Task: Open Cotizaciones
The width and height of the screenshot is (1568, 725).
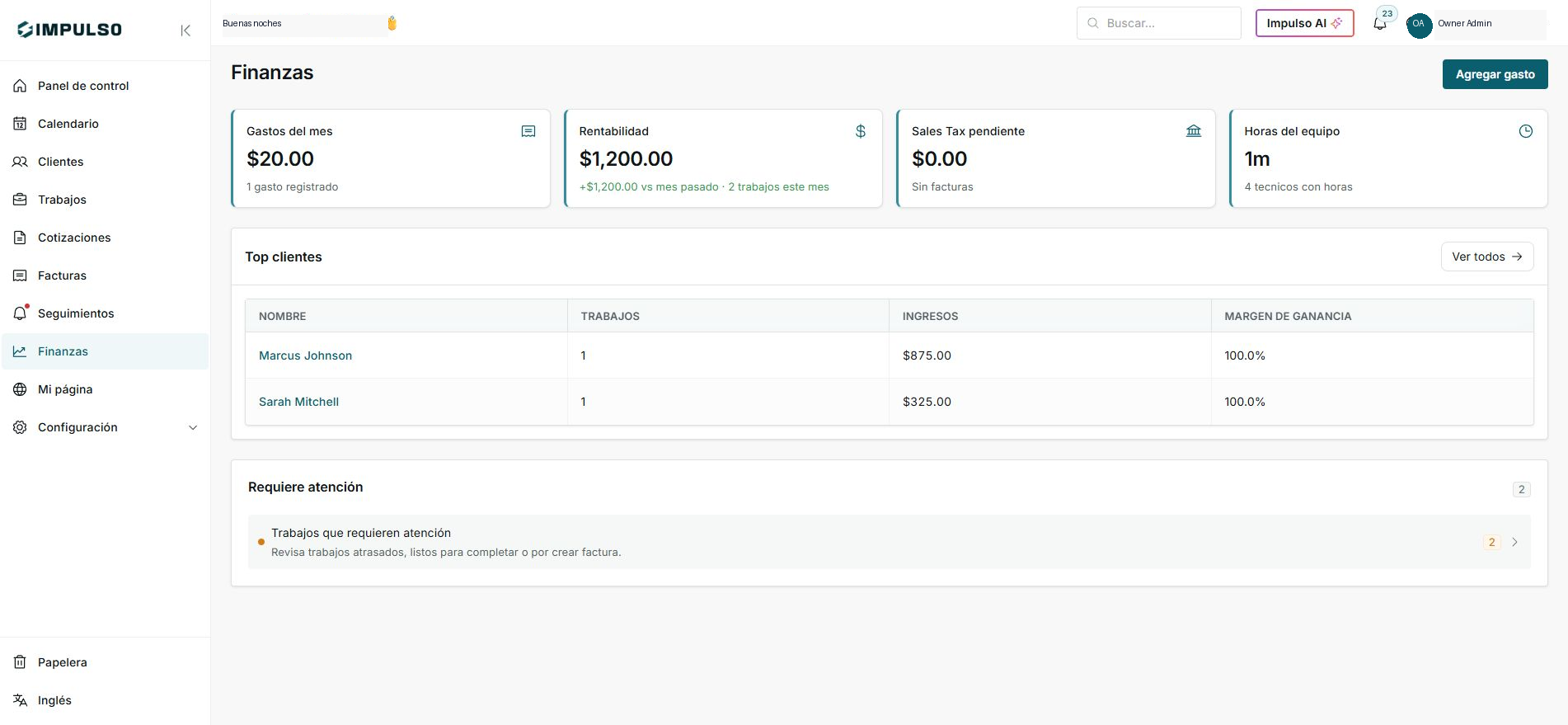Action: click(105, 238)
